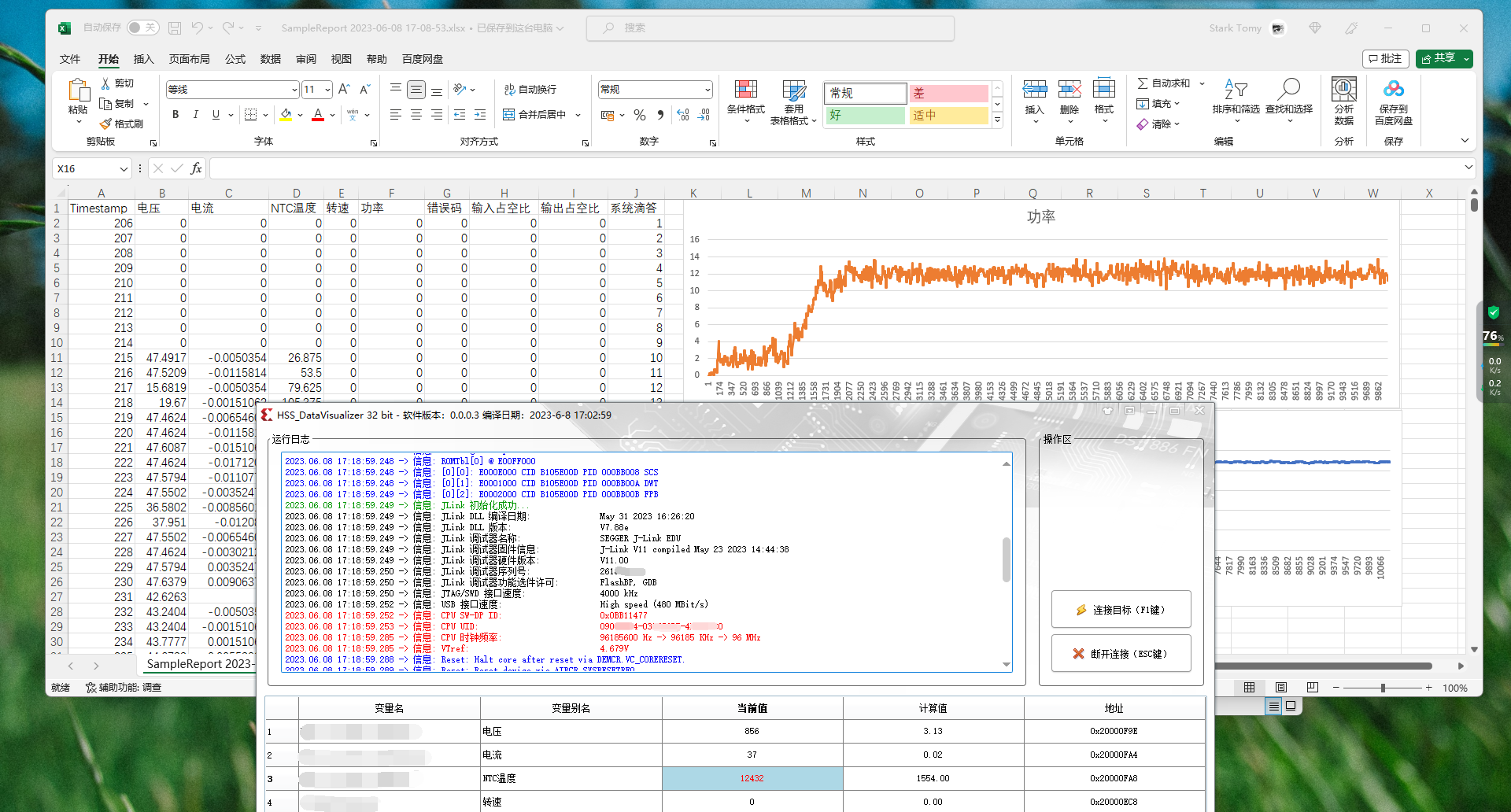Undo the last action in Excel
The width and height of the screenshot is (1511, 812).
tap(197, 28)
